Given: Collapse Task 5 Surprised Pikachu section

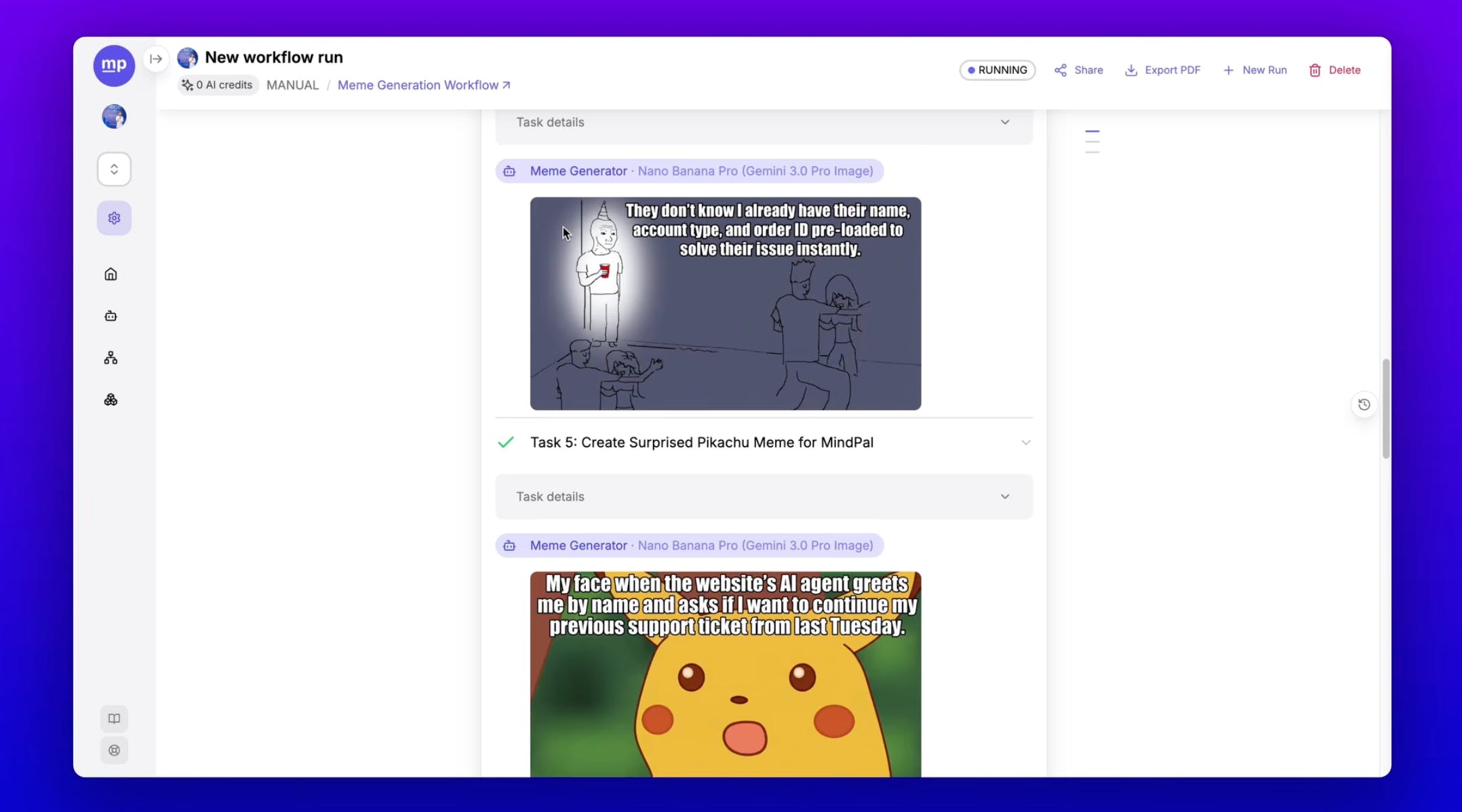Looking at the screenshot, I should click(1025, 443).
